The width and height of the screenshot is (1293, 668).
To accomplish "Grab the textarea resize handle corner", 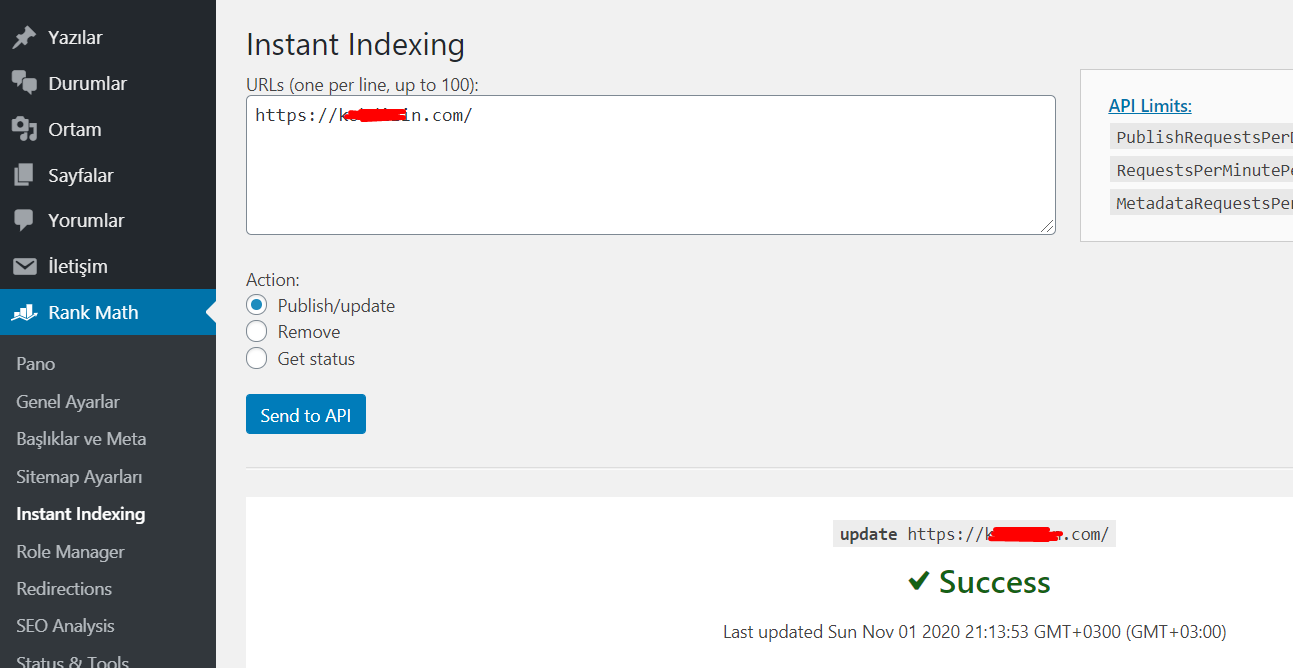I will click(x=1047, y=227).
